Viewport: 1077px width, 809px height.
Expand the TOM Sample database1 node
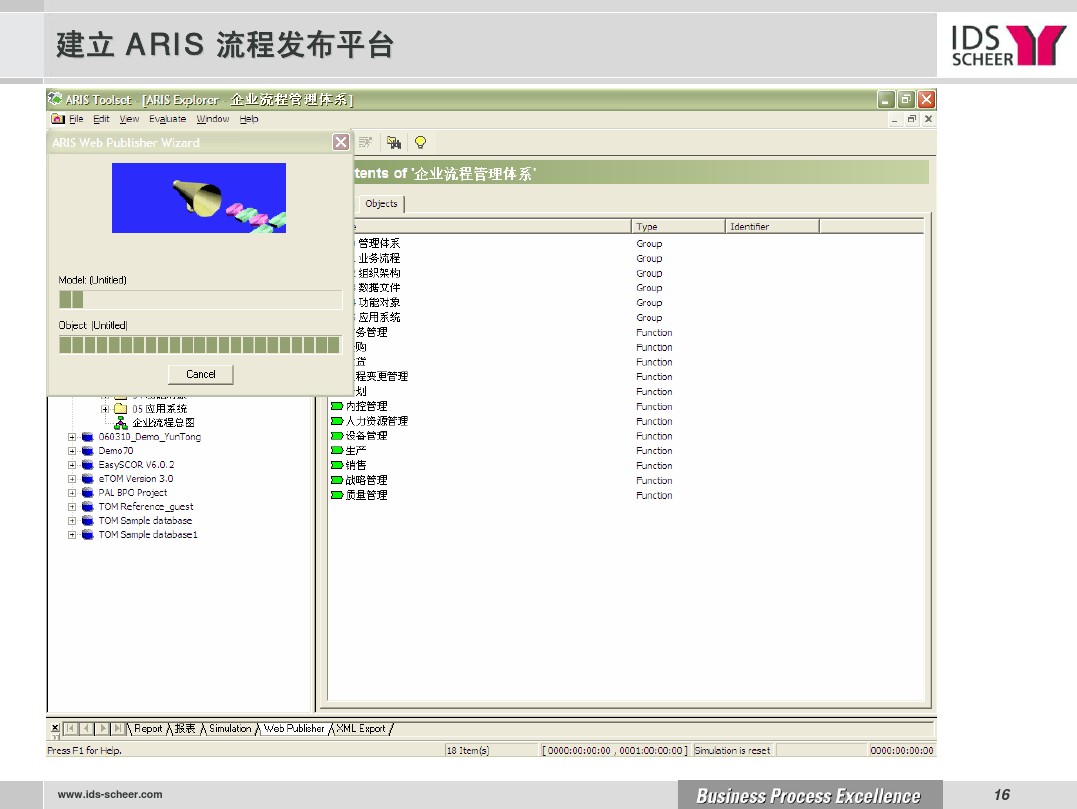coord(72,534)
